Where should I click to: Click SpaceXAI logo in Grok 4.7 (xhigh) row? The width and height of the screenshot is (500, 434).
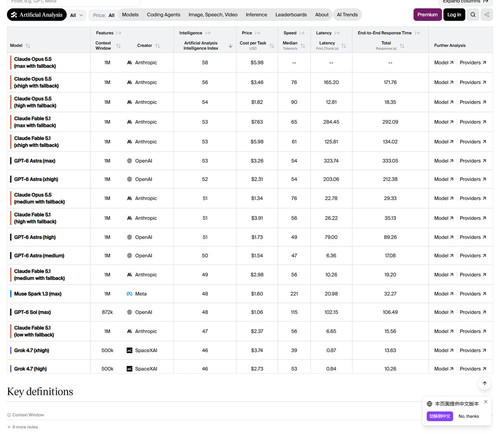click(x=129, y=350)
